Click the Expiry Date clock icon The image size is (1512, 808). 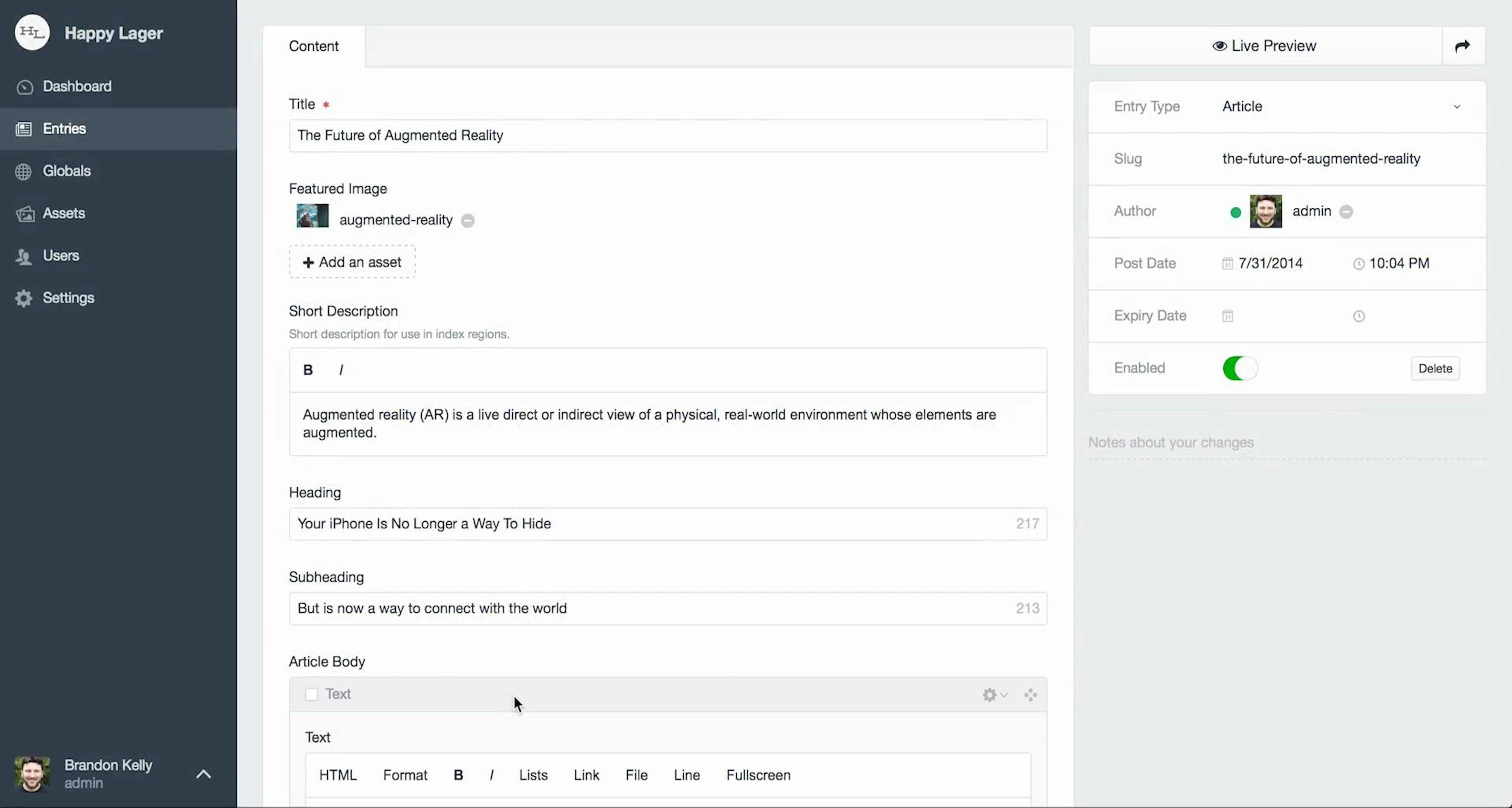click(x=1359, y=316)
